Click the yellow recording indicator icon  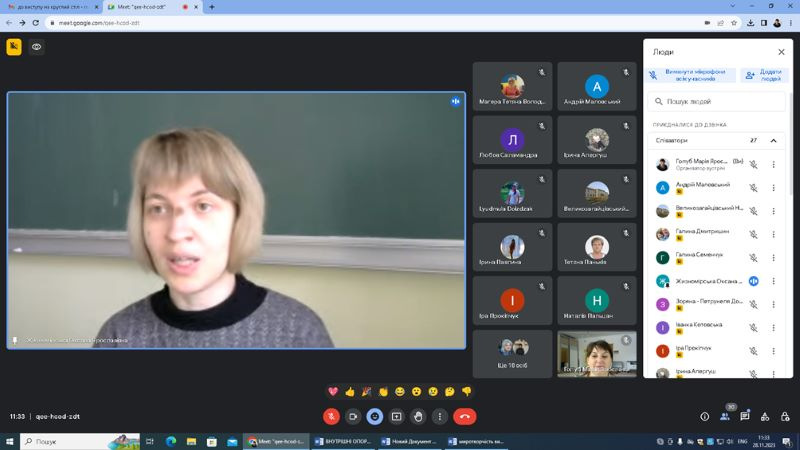(14, 46)
